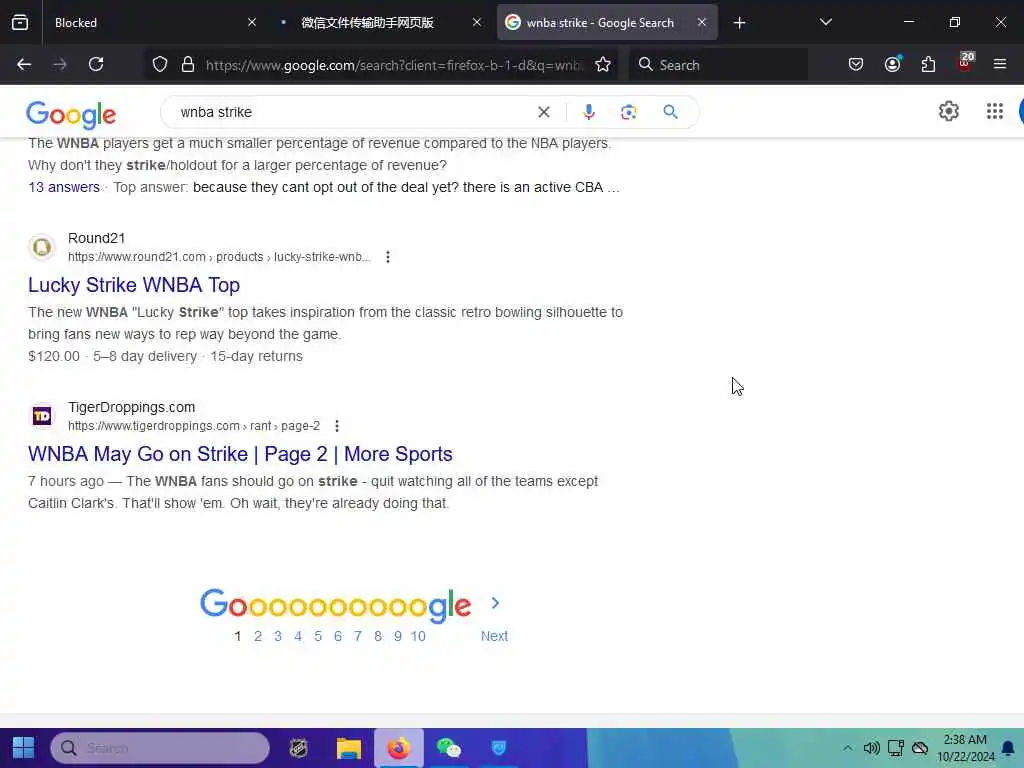Open tracking protection shield in address bar

click(160, 64)
